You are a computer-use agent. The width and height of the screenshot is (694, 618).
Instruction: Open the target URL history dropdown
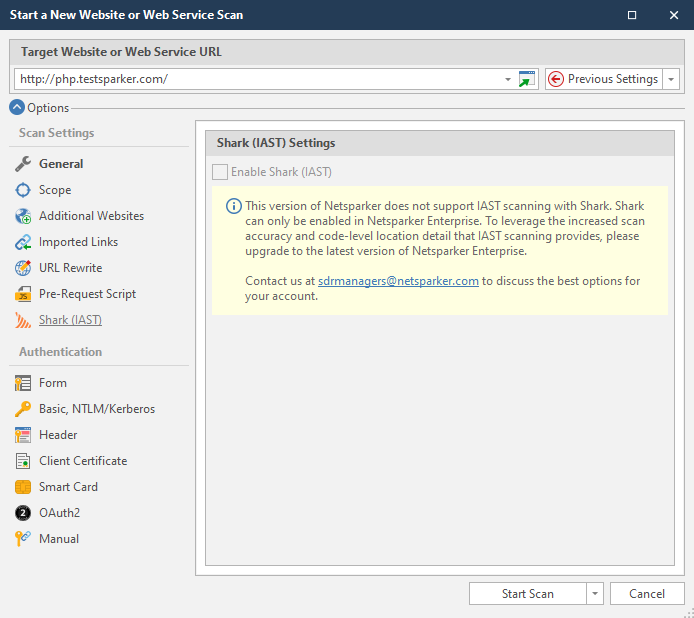tap(508, 79)
